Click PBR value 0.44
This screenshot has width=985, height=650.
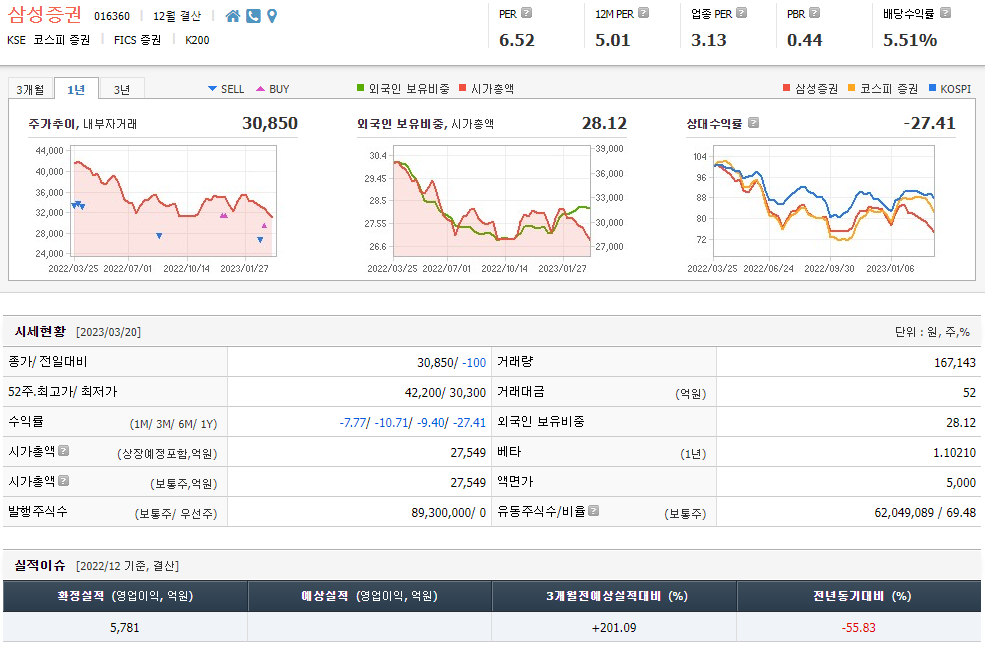tap(805, 40)
